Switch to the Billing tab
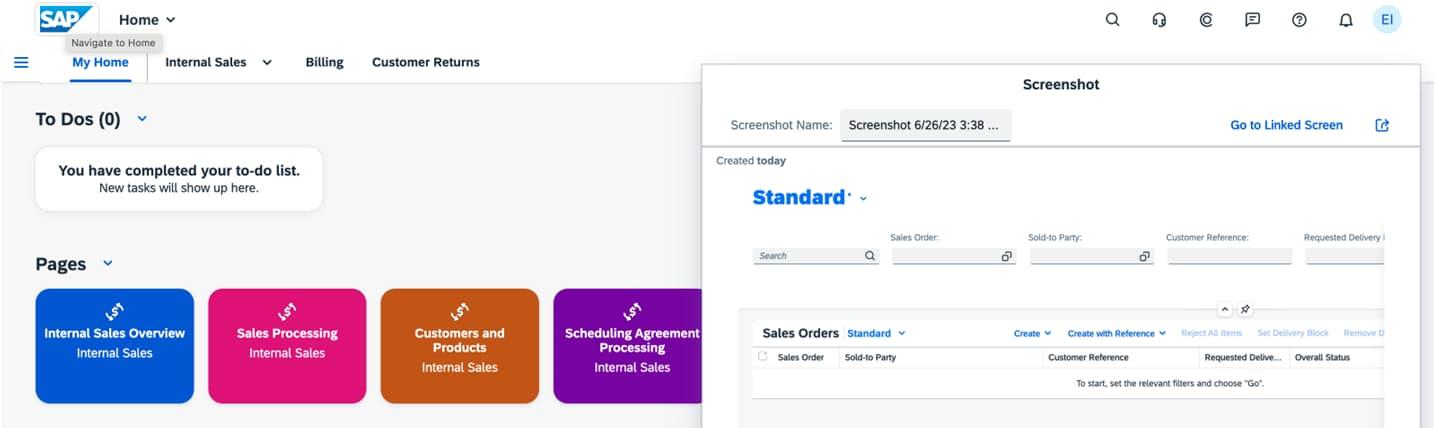 click(x=324, y=62)
